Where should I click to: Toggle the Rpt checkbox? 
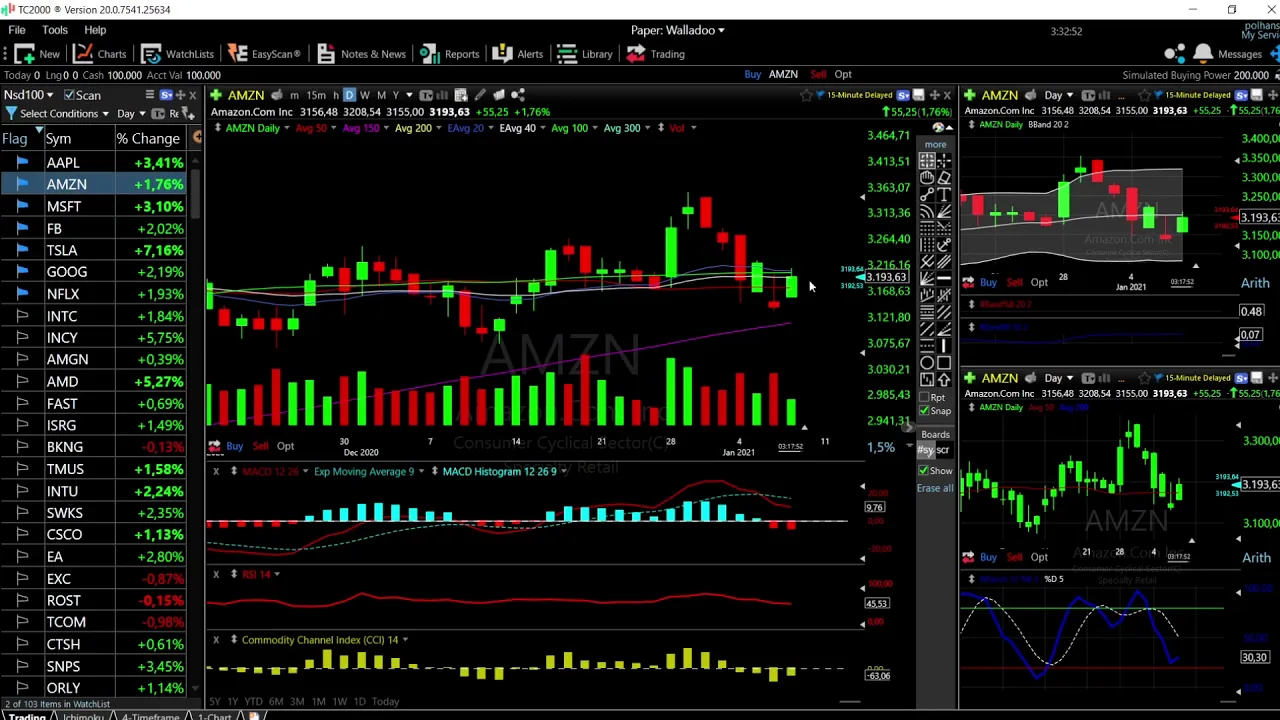click(925, 398)
